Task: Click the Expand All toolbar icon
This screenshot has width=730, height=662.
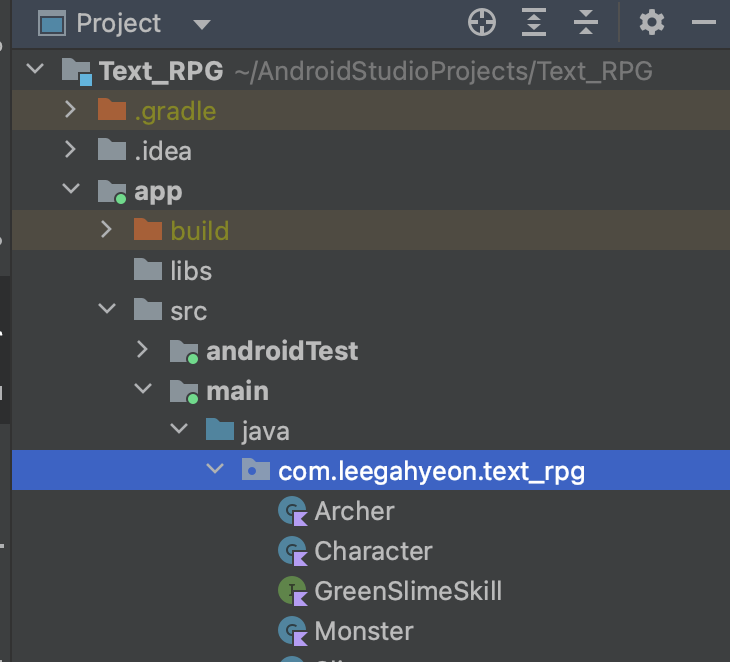Action: pyautogui.click(x=534, y=22)
